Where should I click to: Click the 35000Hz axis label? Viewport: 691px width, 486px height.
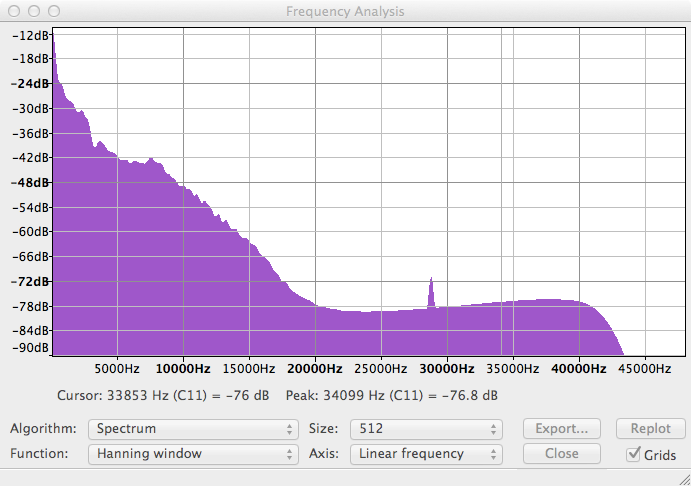(x=513, y=369)
